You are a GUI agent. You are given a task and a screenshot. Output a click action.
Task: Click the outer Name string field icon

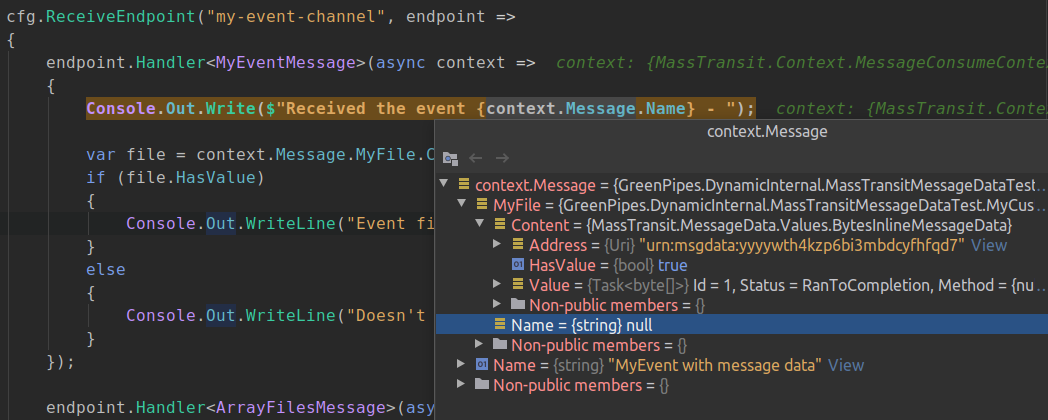pyautogui.click(x=481, y=365)
